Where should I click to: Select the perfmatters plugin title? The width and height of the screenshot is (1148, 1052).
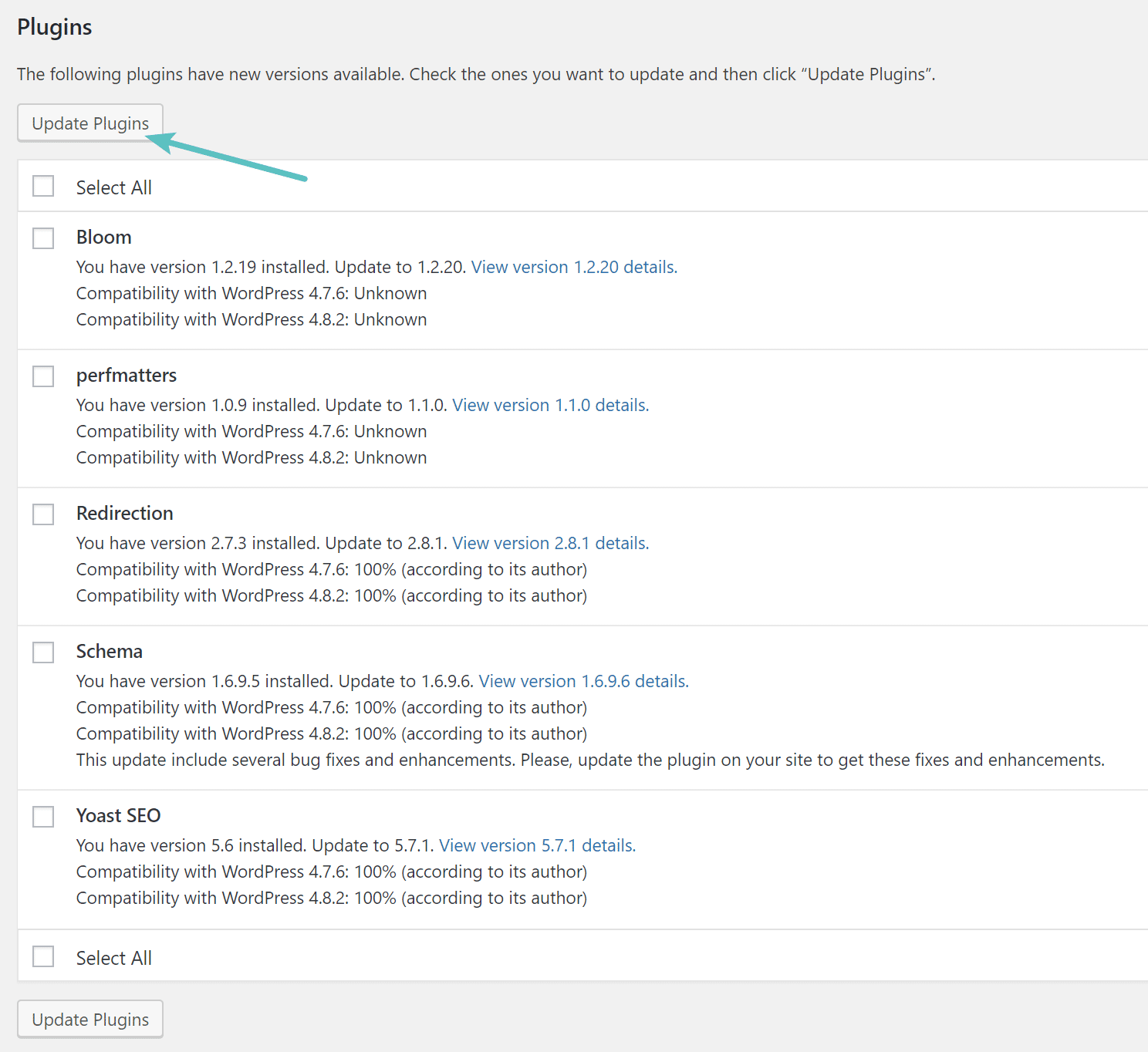point(126,376)
